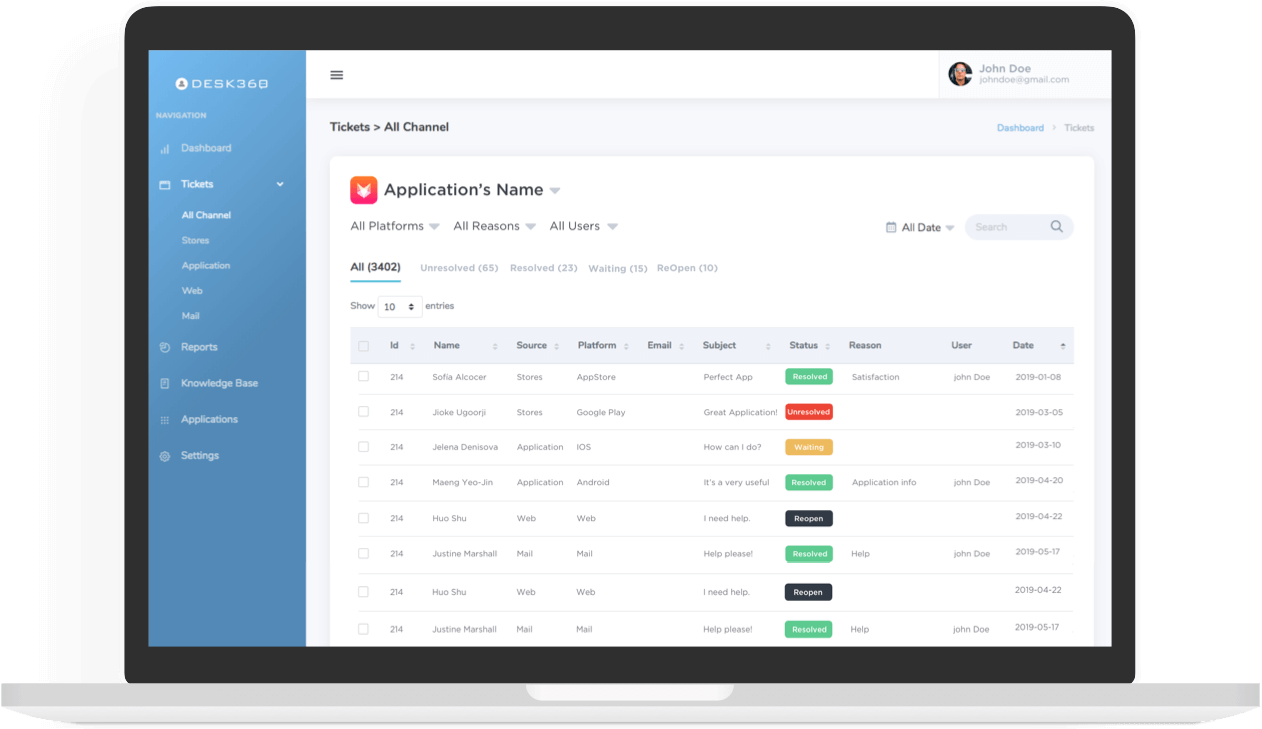Click the Dashboard chart icon in sidebar
Screen dimensions: 1262x729
pos(165,149)
